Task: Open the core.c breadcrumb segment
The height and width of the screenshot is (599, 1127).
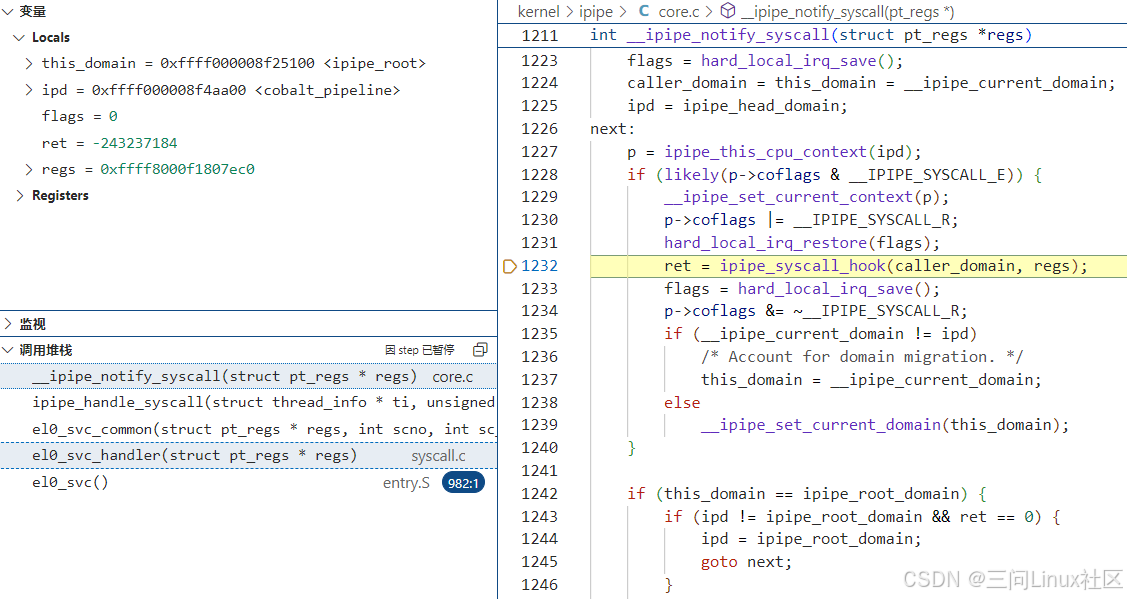Action: [678, 12]
